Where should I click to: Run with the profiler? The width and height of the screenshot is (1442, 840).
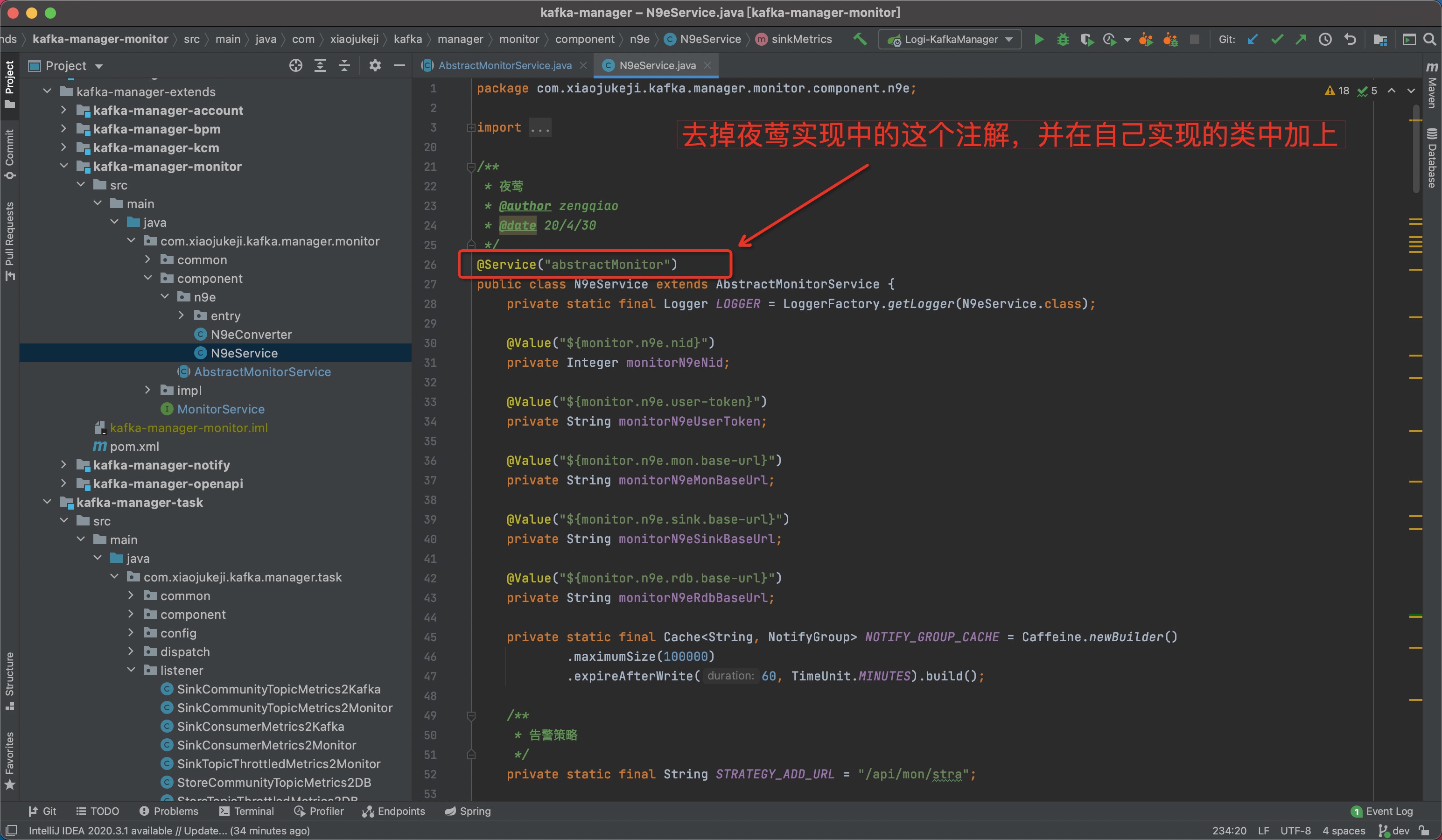pyautogui.click(x=1111, y=39)
